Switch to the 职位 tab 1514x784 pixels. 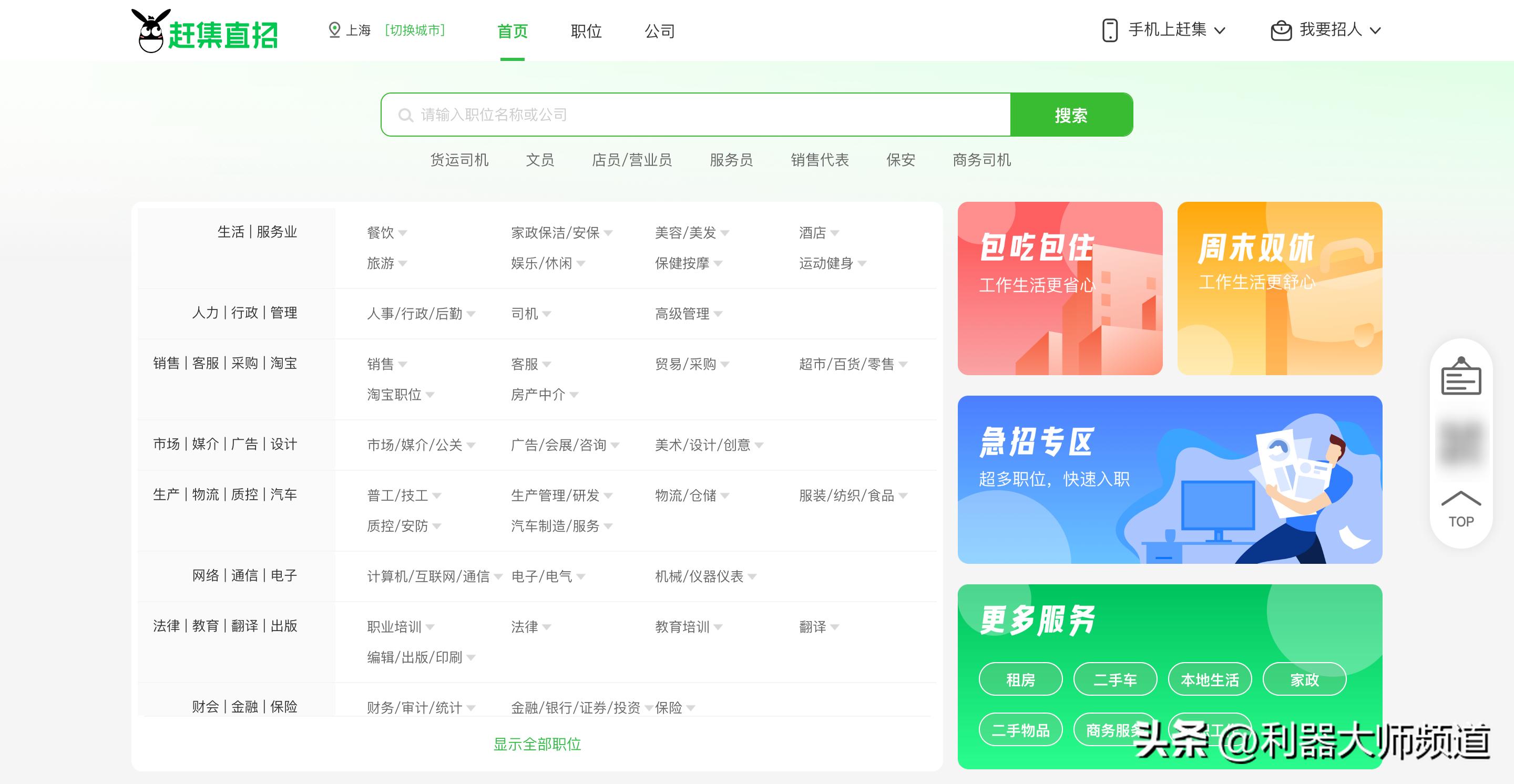586,31
